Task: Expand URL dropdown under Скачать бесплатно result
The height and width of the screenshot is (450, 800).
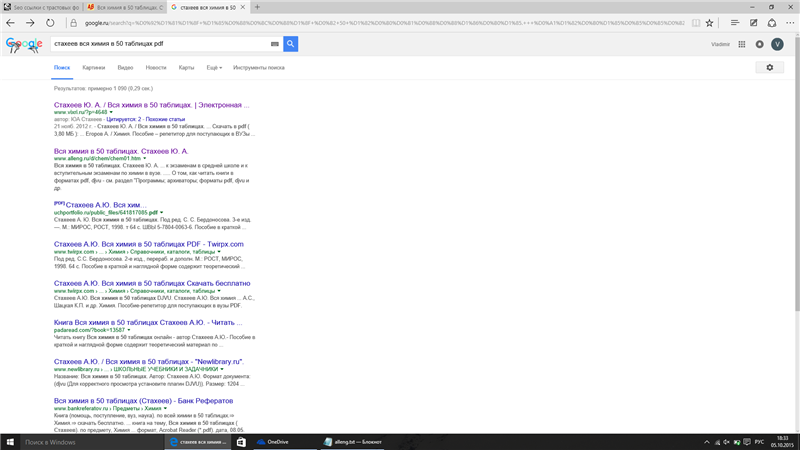Action: click(219, 291)
